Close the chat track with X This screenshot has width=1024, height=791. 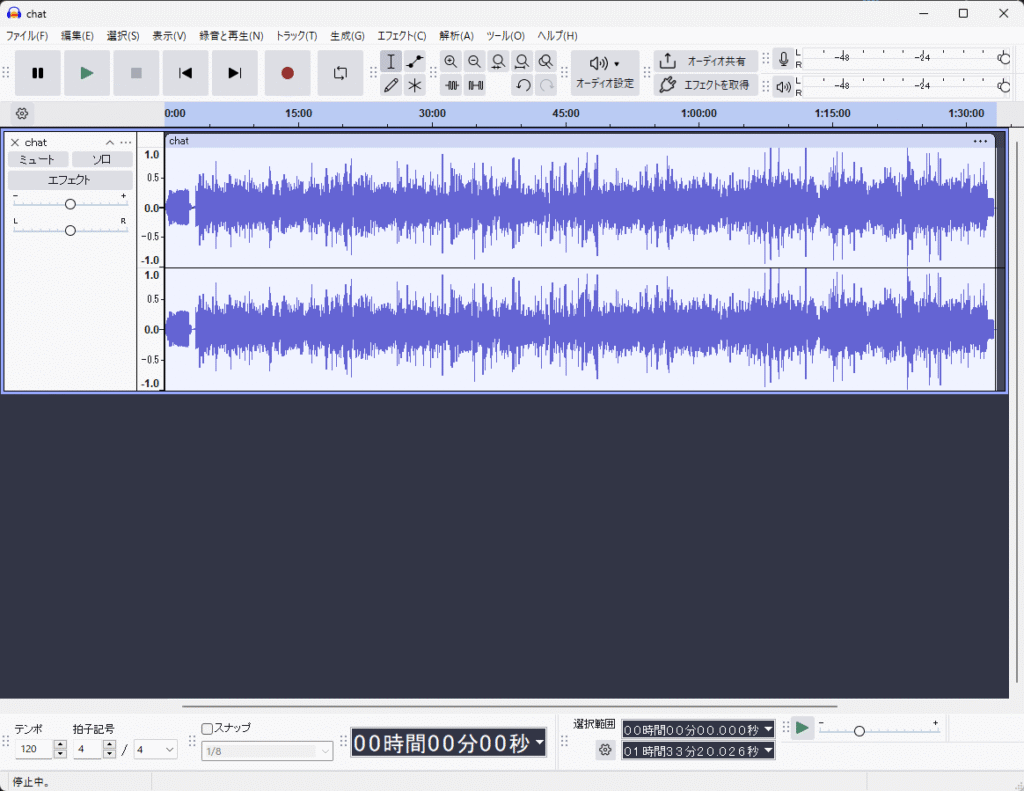[15, 142]
